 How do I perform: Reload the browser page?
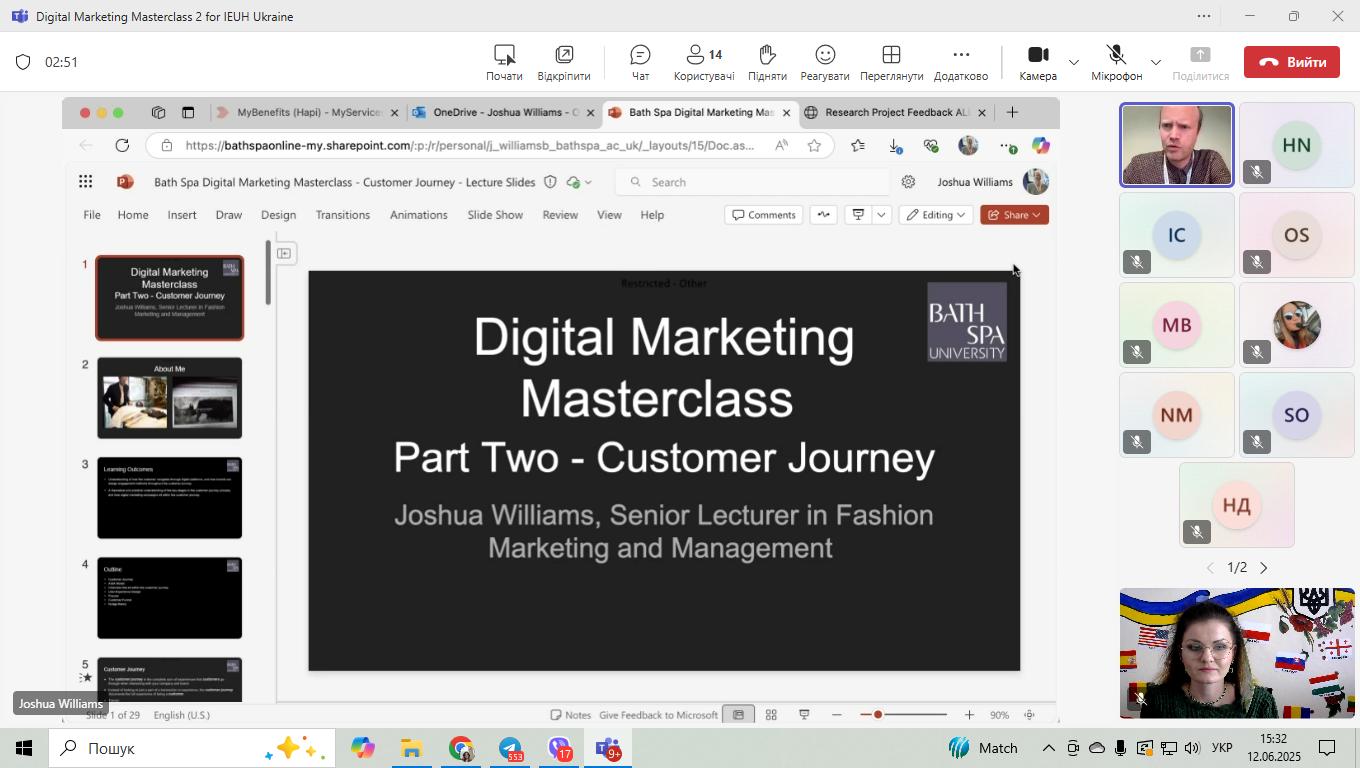pos(122,145)
